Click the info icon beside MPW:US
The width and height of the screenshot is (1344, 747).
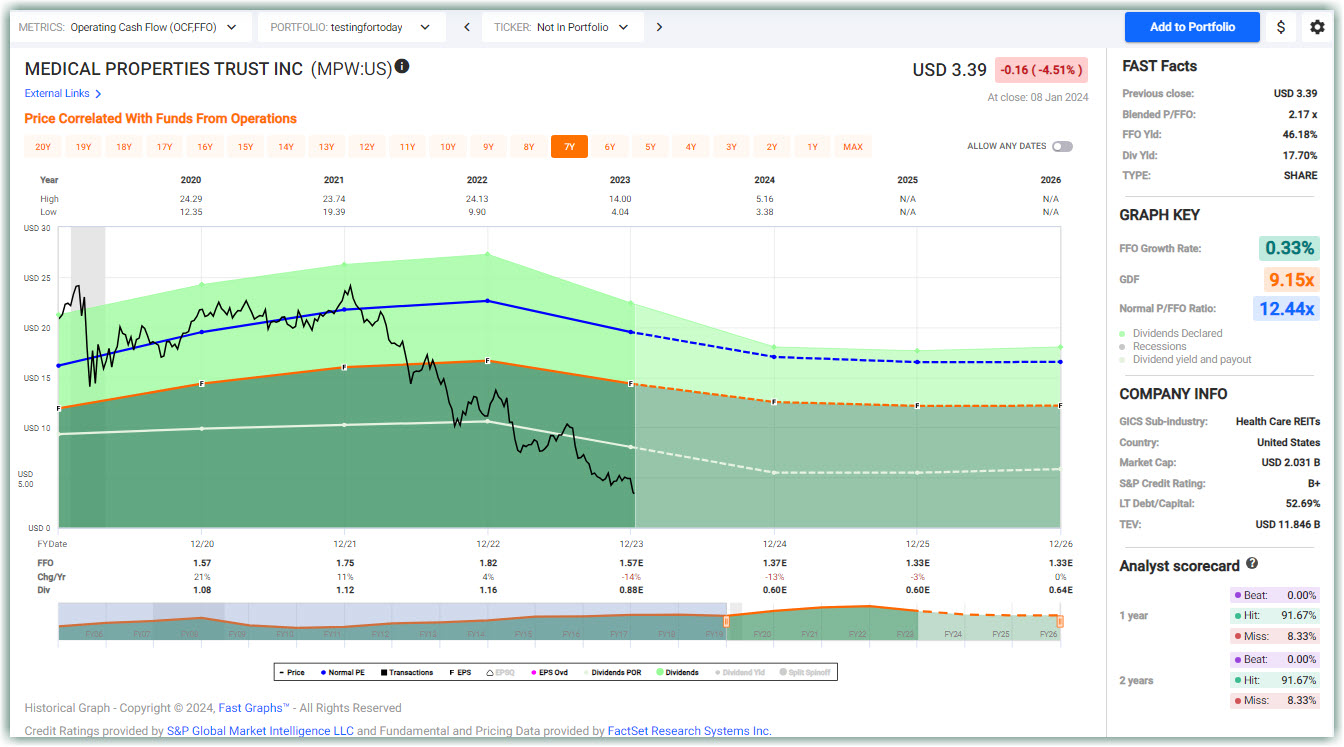coord(402,67)
